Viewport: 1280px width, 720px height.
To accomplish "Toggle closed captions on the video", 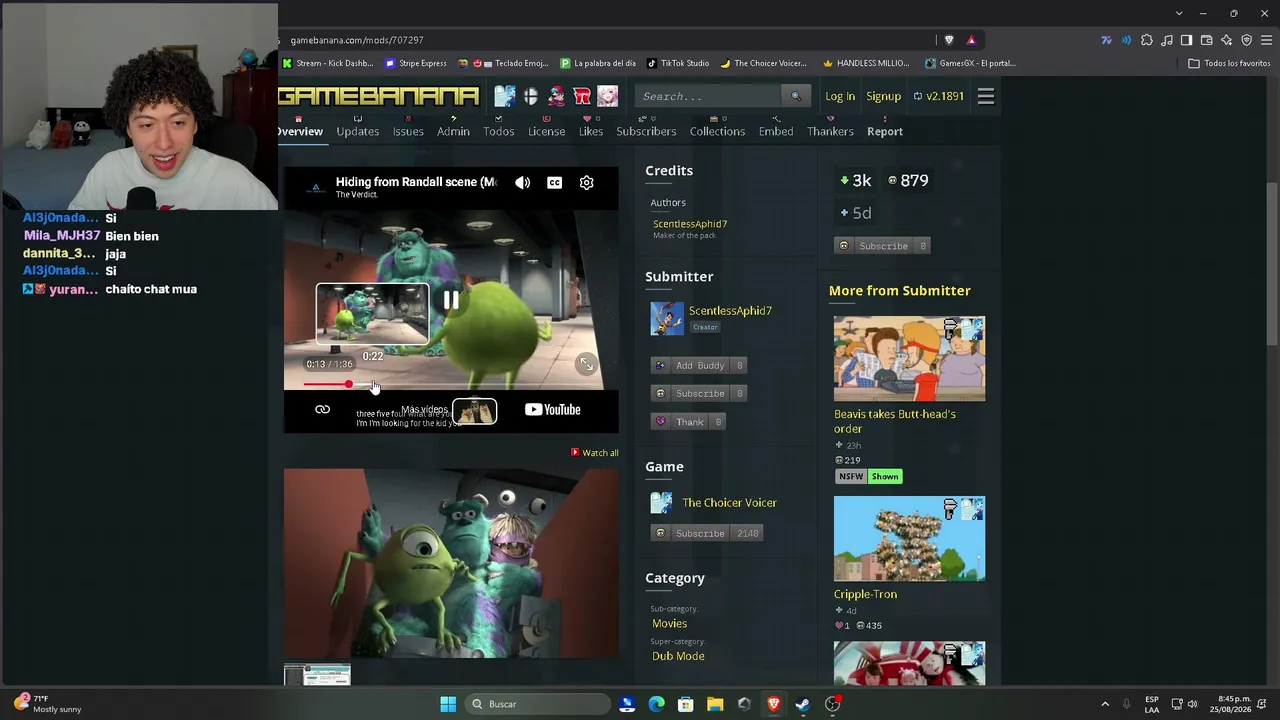I will (555, 183).
